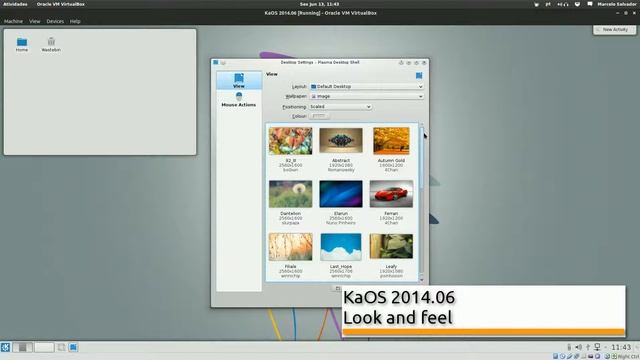
Task: Click the GNOME top bar date and time
Action: tap(320, 4)
